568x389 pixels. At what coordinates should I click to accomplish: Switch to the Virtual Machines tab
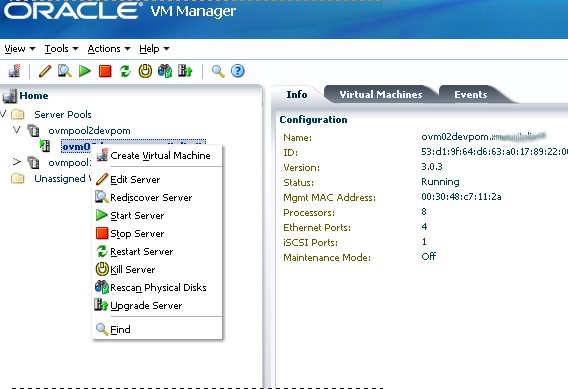point(381,95)
